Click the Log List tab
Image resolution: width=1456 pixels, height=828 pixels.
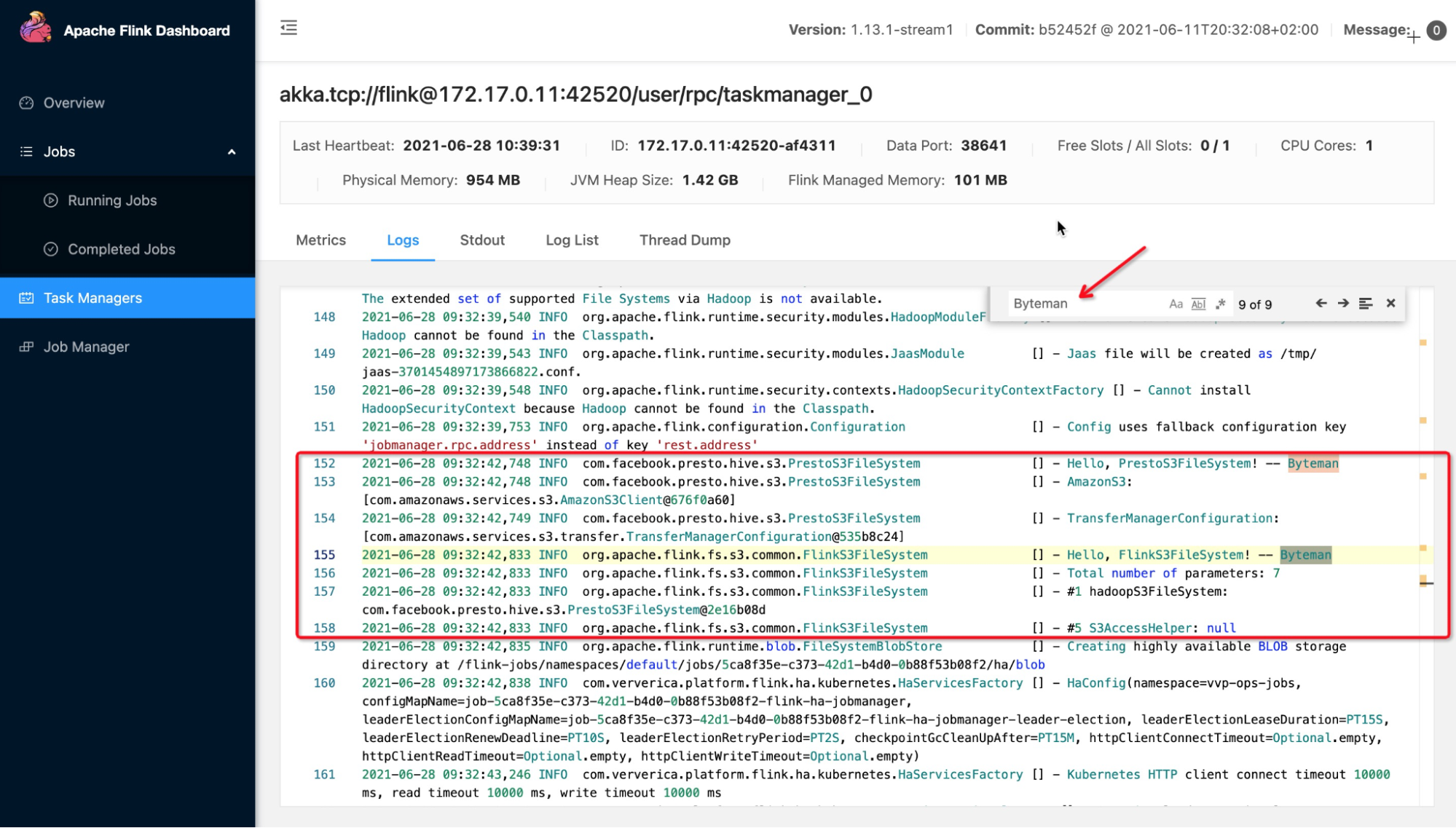[x=572, y=240]
